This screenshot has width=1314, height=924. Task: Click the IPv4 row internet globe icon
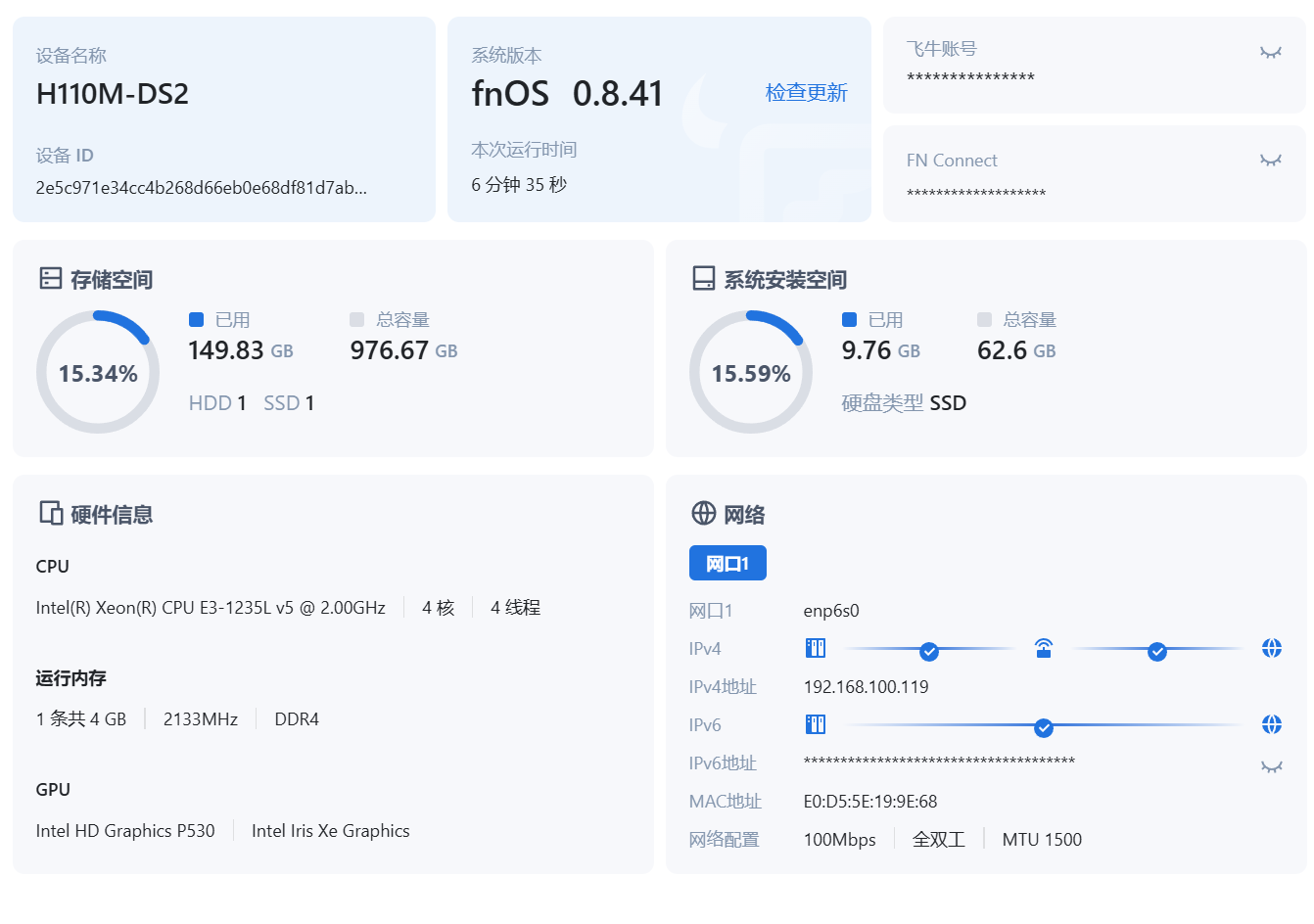1272,648
